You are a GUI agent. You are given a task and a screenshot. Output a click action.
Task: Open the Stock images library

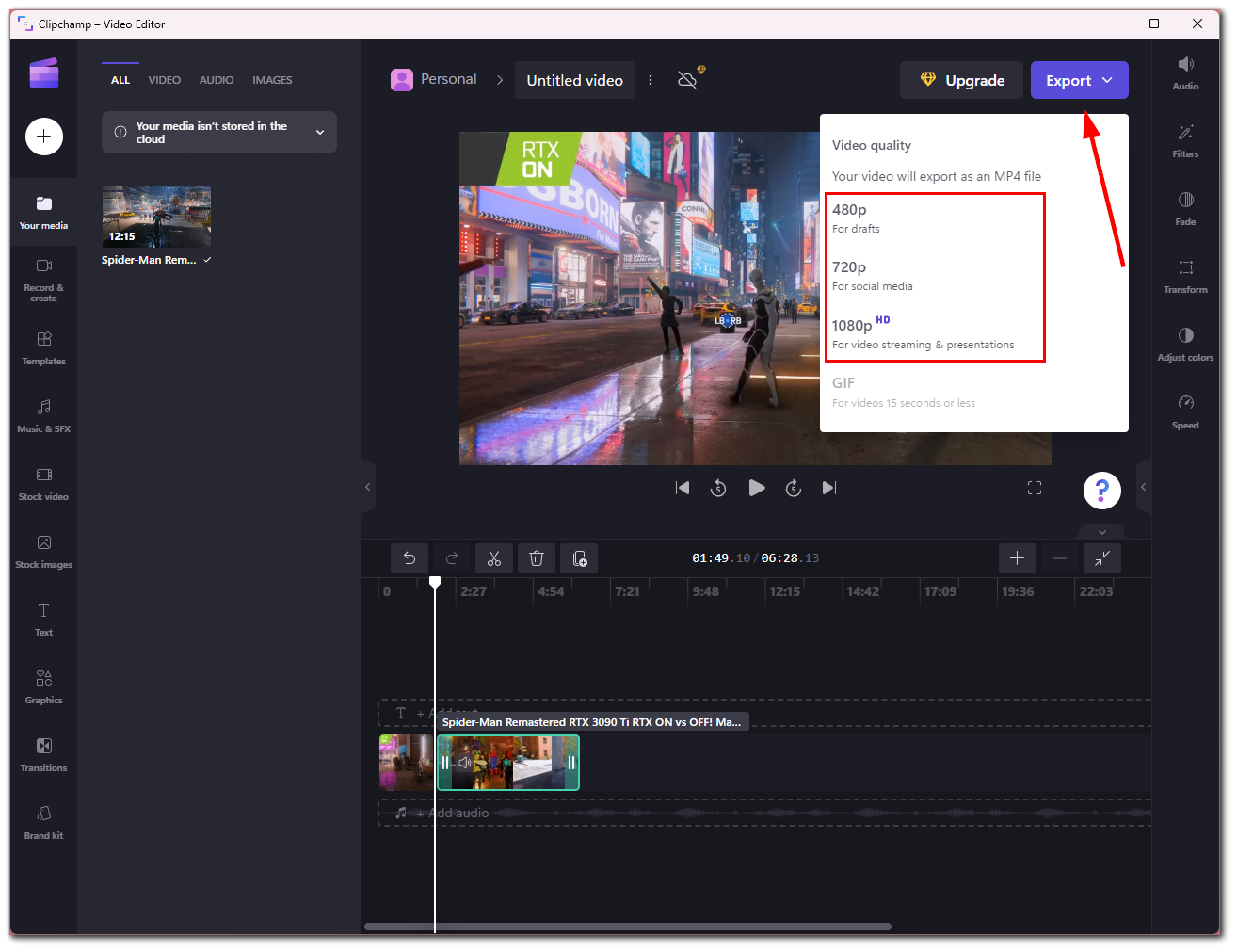43,552
